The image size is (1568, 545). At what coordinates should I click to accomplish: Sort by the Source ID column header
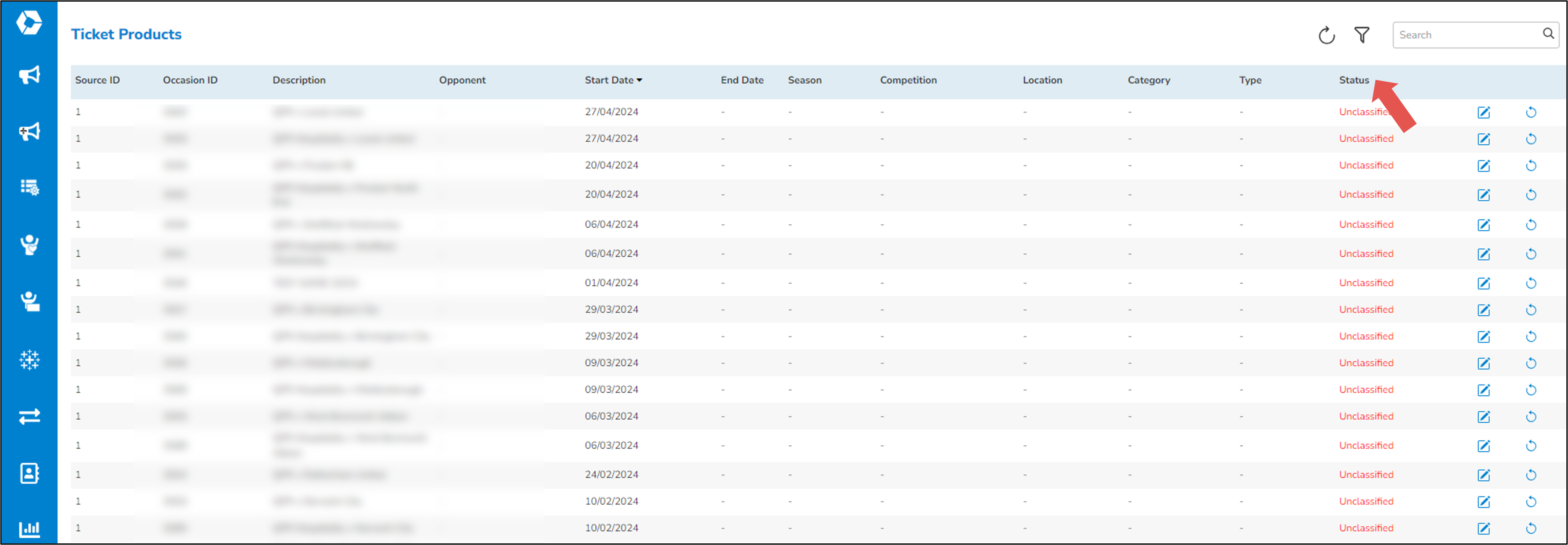coord(97,80)
